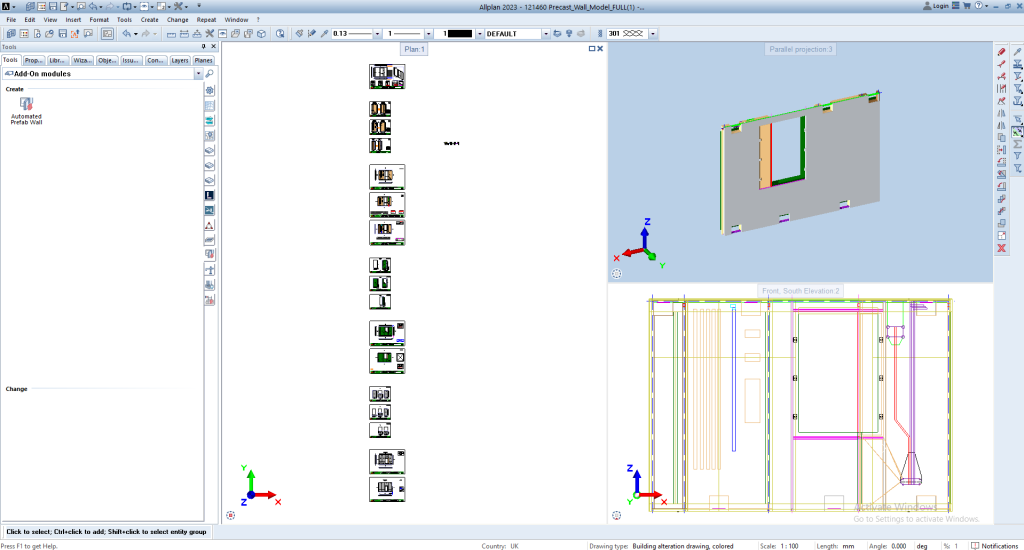
Task: Click the Login button
Action: tap(937, 6)
